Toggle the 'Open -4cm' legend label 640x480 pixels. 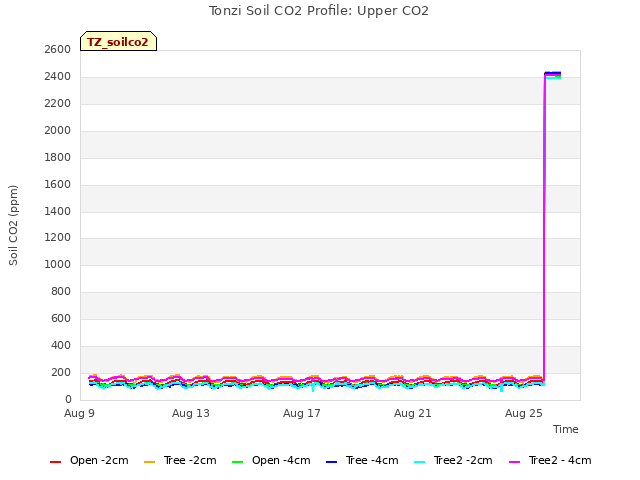click(x=281, y=460)
